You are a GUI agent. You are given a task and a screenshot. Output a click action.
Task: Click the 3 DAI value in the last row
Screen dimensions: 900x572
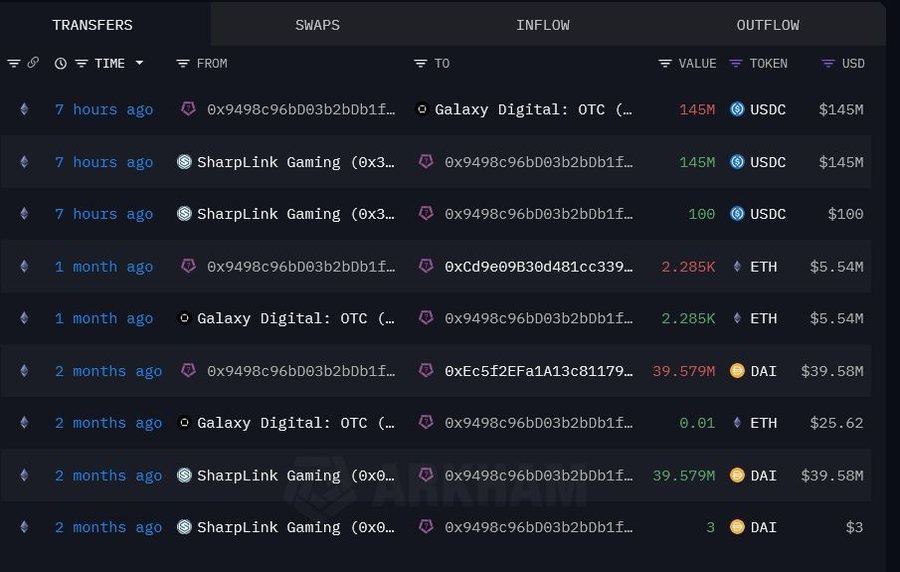click(711, 527)
